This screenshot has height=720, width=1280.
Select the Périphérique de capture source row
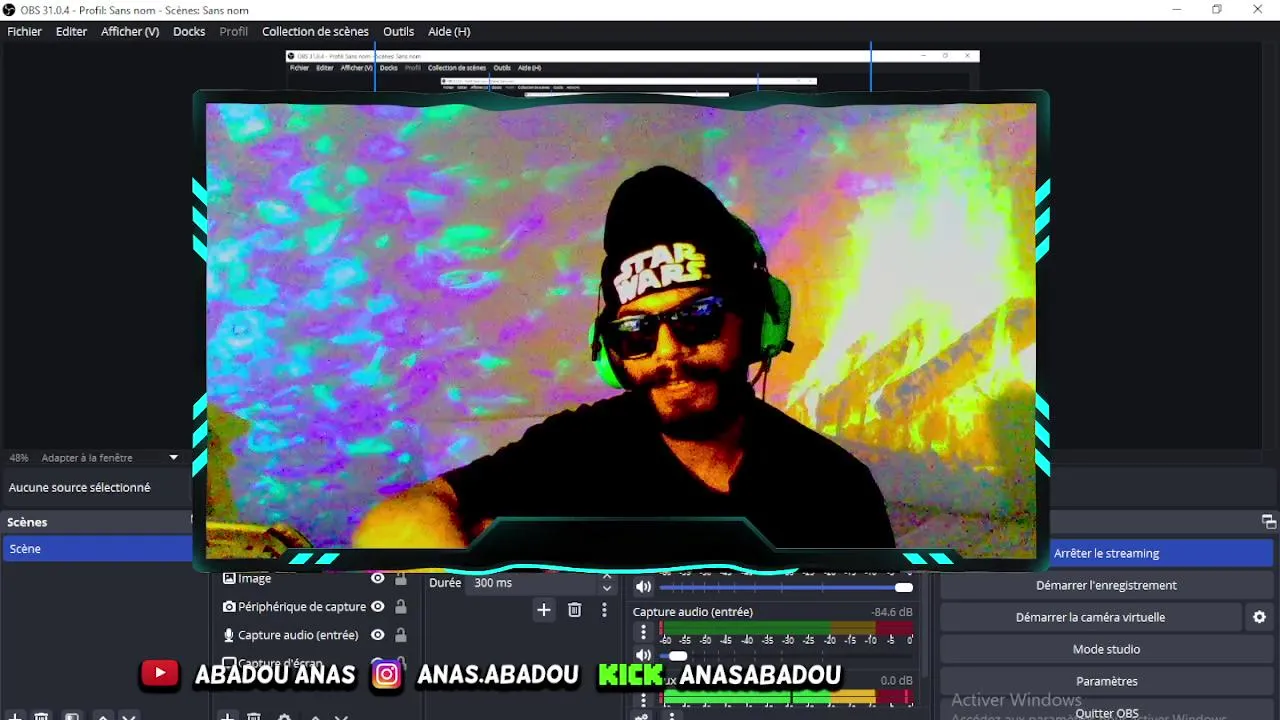coord(315,607)
